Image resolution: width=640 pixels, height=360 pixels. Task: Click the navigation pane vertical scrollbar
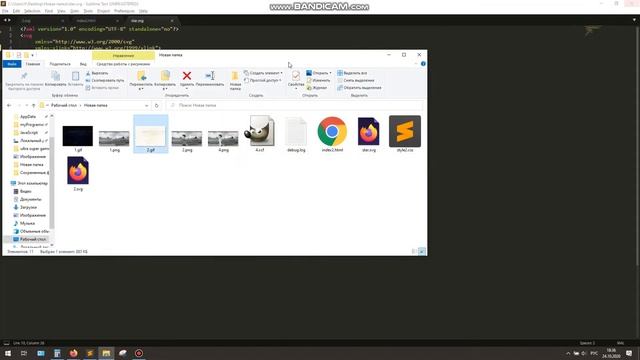tap(52, 182)
